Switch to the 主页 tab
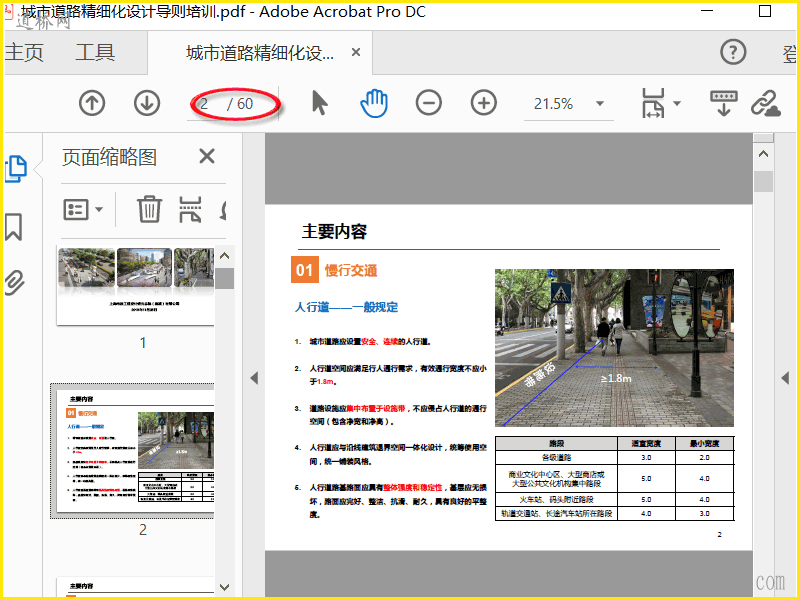 pyautogui.click(x=24, y=53)
